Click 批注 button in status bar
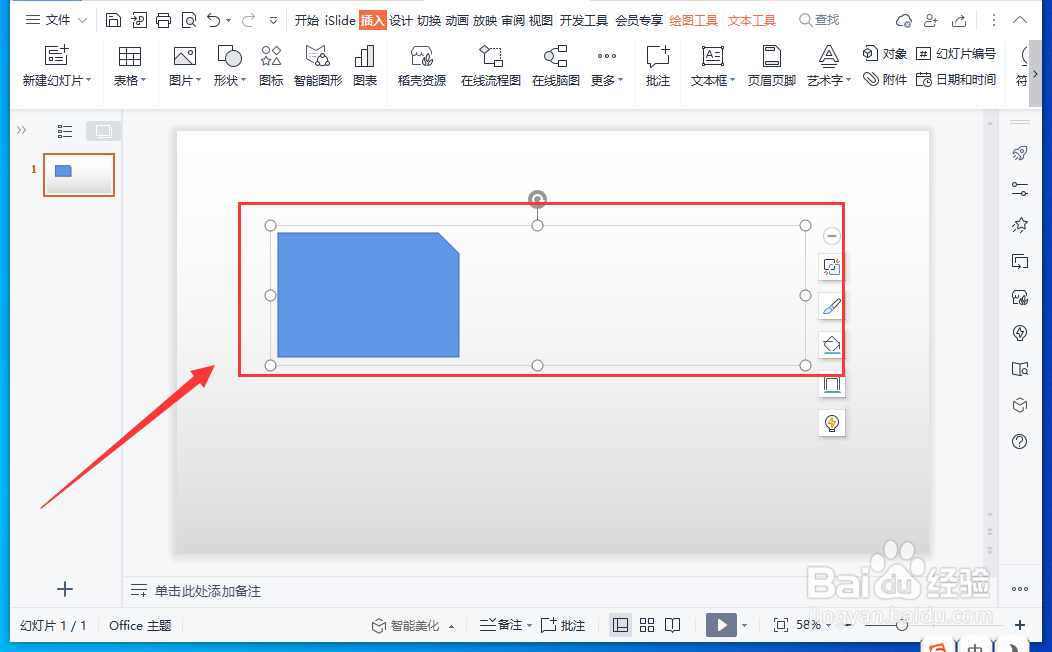The width and height of the screenshot is (1052, 652). coord(563,625)
